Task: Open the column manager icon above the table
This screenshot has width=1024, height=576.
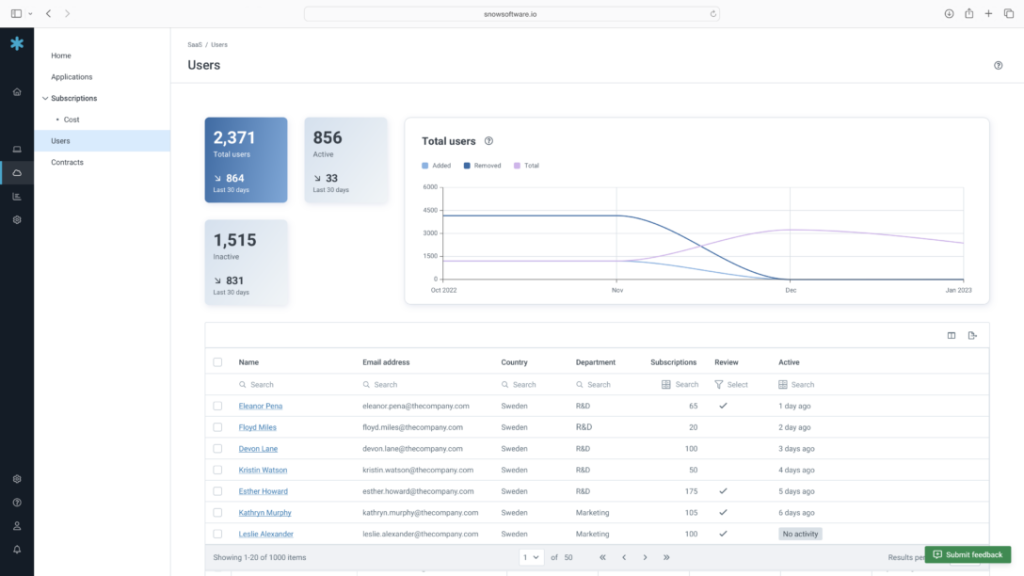Action: pos(950,335)
